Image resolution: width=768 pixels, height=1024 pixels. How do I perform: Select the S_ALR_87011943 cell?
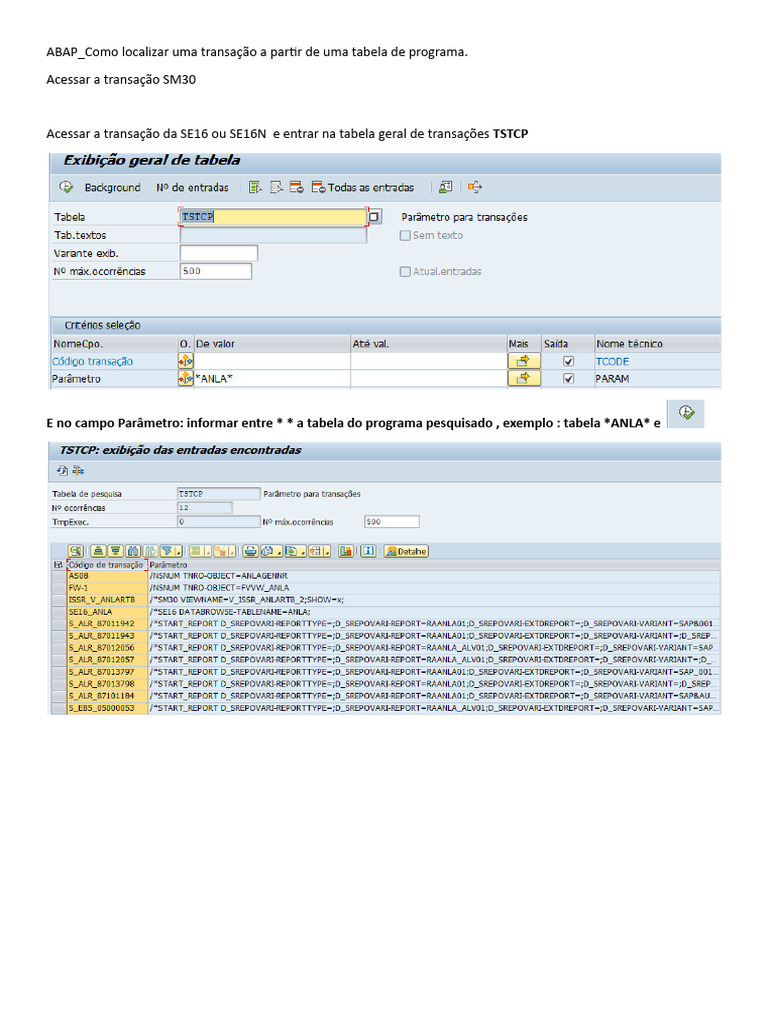coord(107,635)
